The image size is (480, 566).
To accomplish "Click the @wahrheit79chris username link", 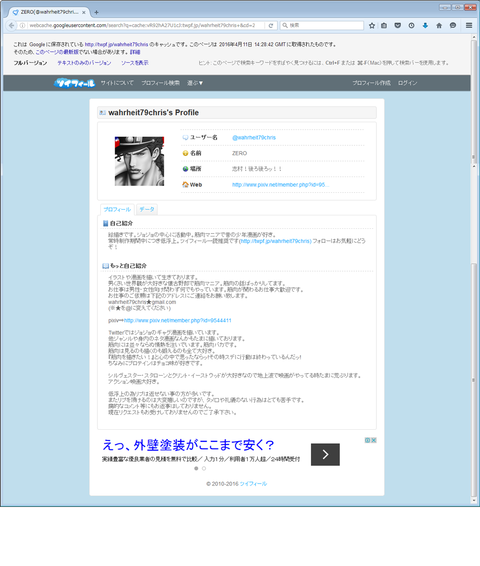I will [254, 138].
